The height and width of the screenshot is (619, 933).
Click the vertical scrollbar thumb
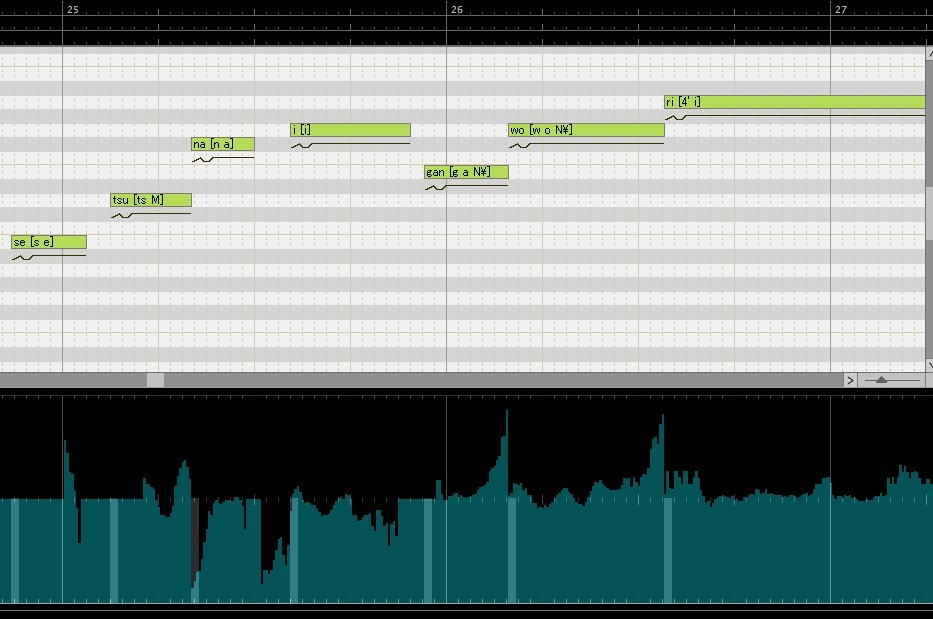[929, 214]
